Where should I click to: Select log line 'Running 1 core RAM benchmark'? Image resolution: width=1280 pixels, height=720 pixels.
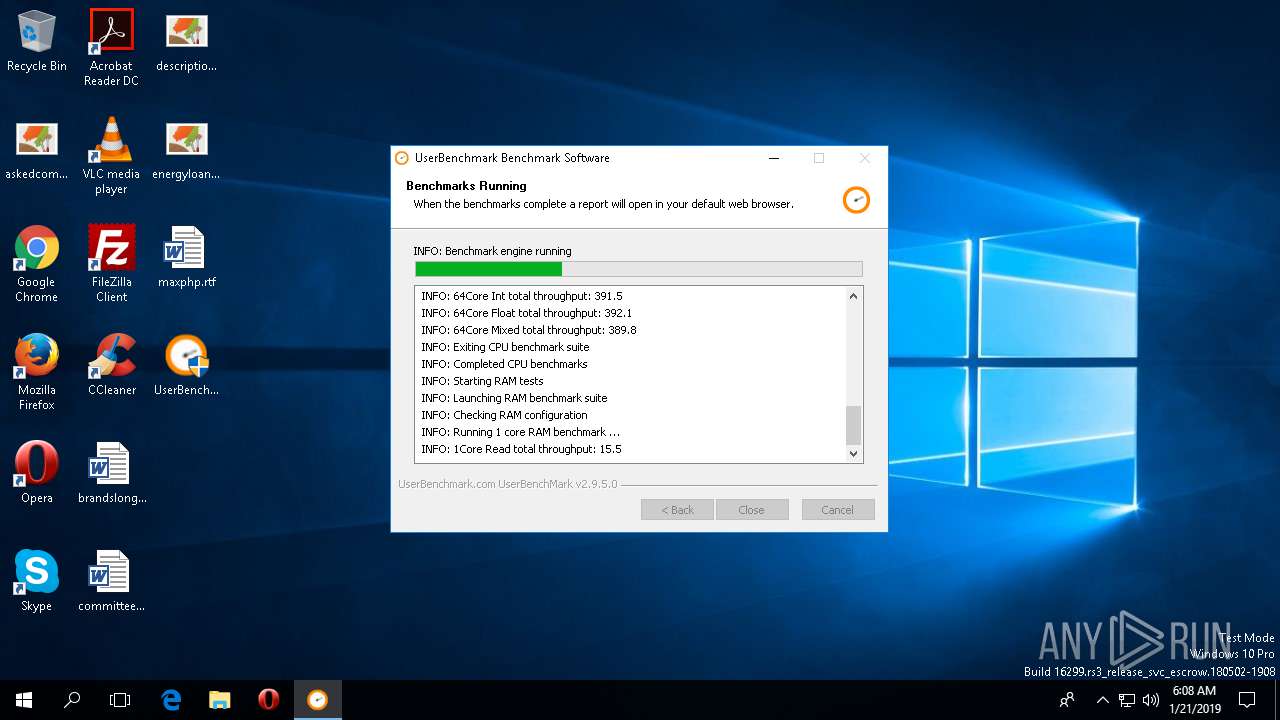(x=521, y=432)
